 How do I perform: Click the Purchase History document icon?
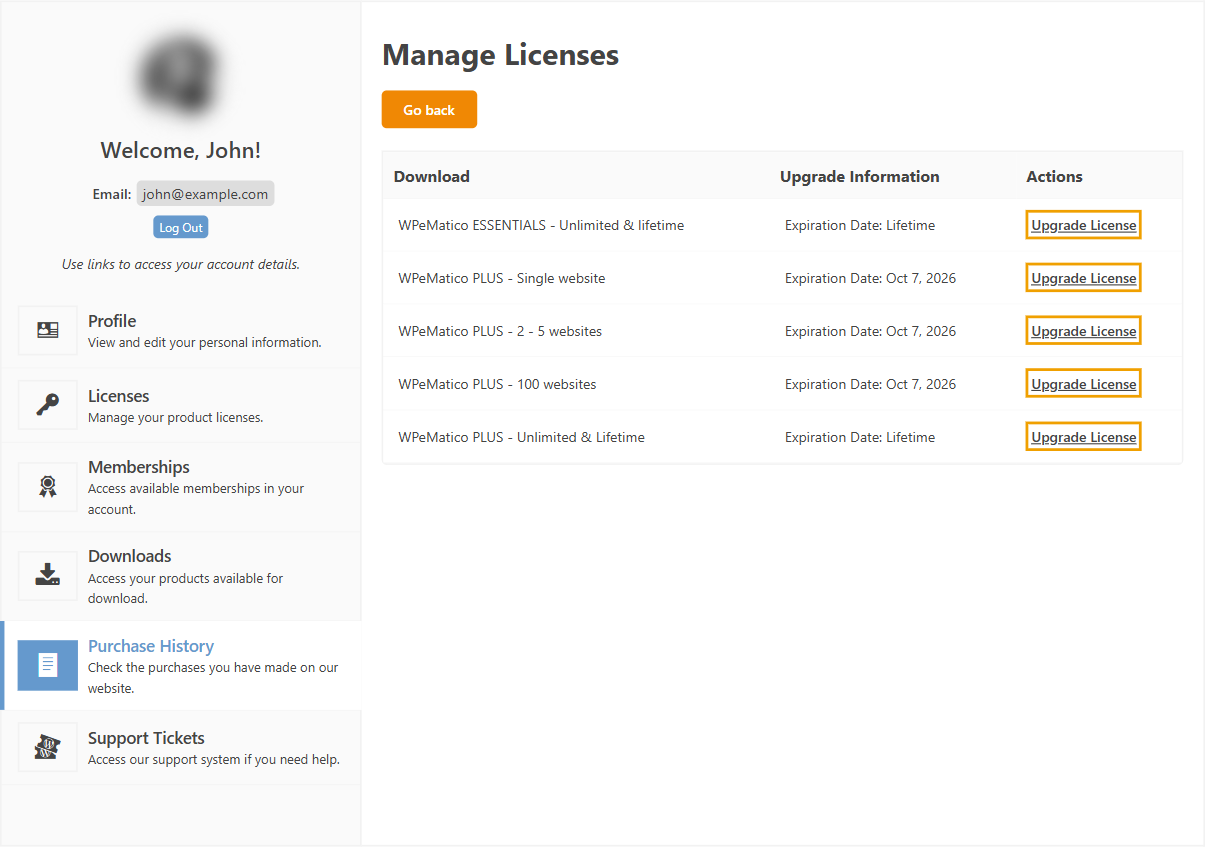tap(47, 665)
